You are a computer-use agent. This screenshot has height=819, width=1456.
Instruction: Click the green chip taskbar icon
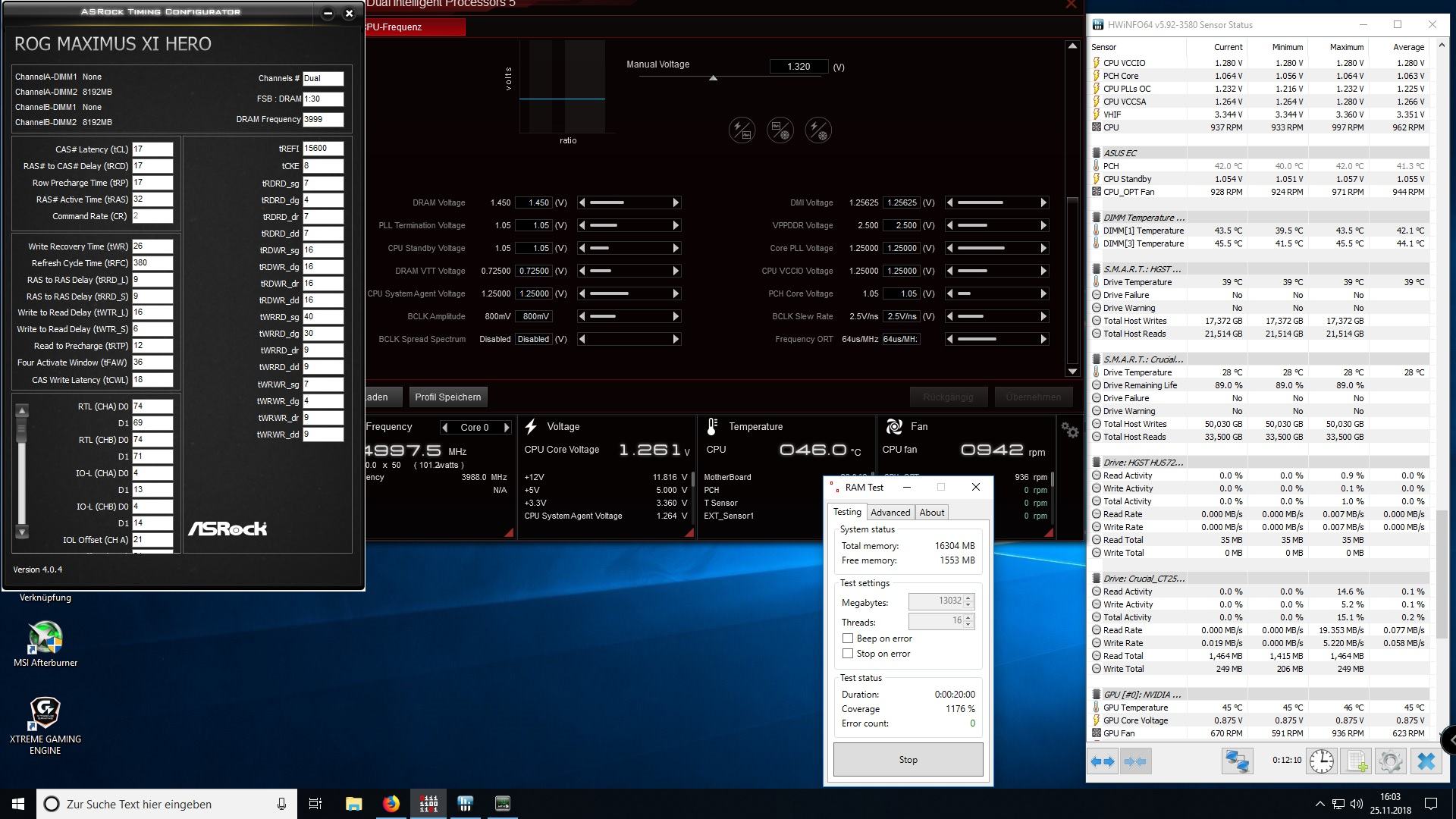click(x=503, y=804)
